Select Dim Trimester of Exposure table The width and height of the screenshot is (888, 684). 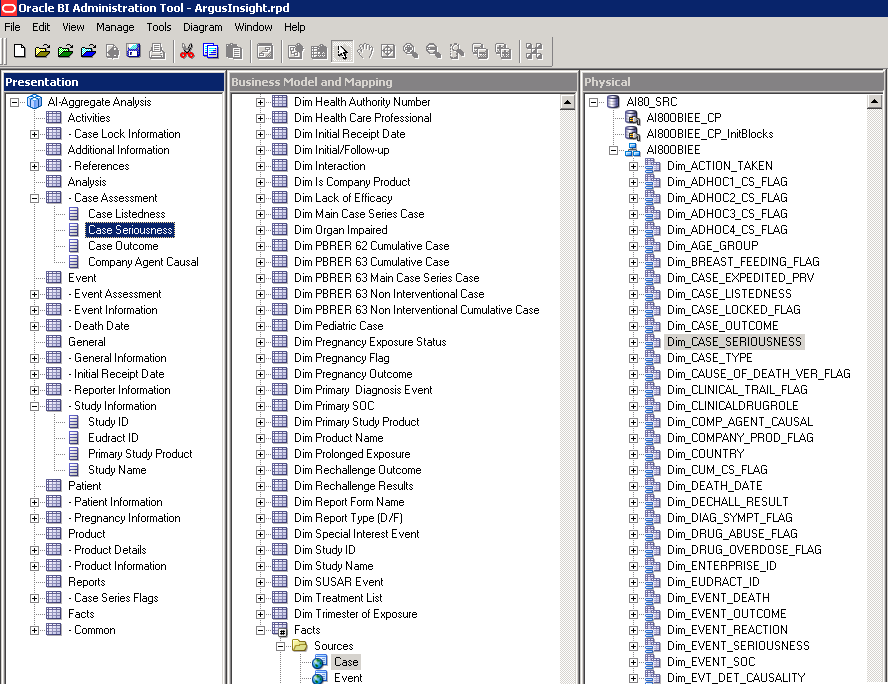coord(356,614)
